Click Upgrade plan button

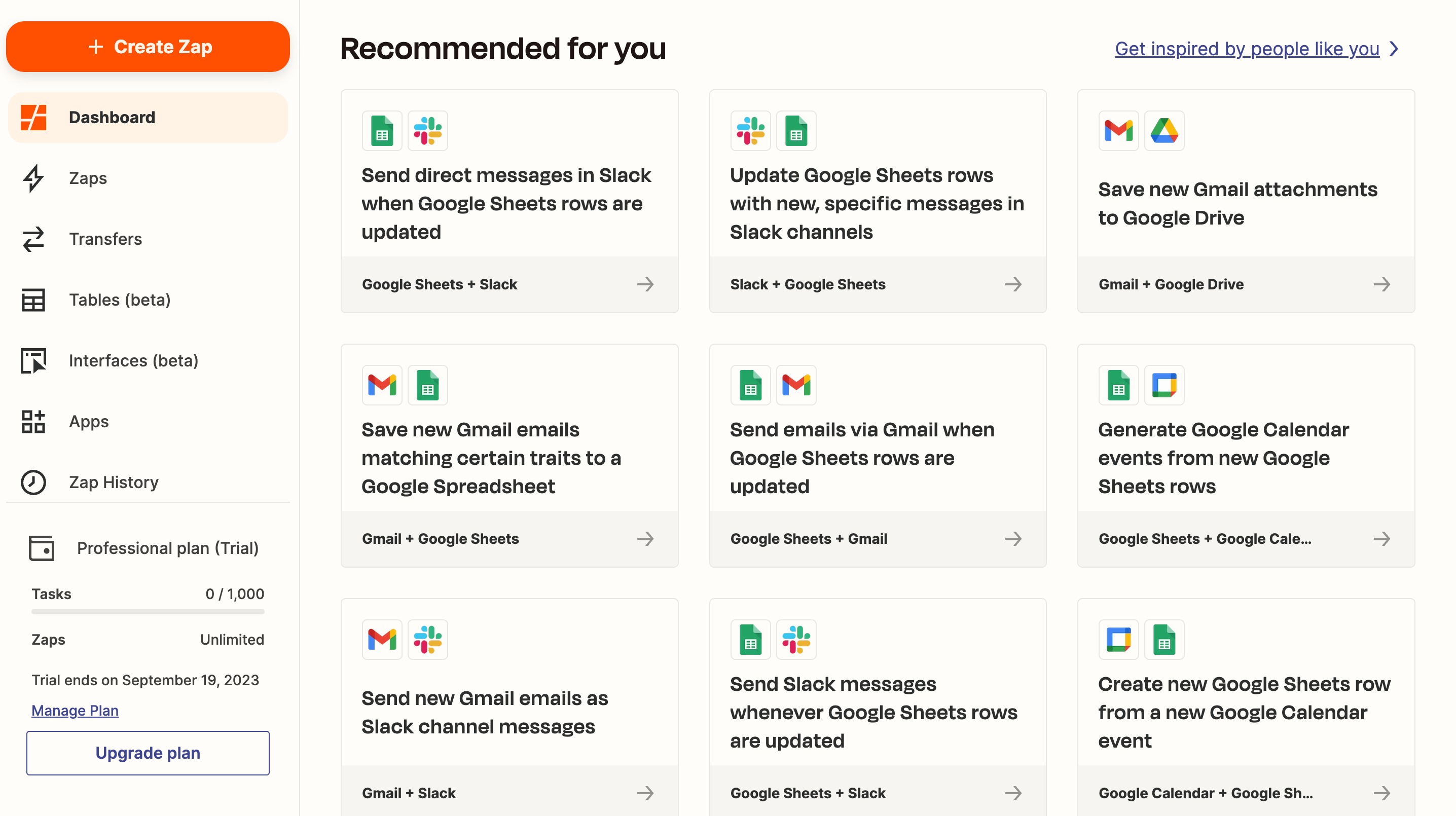[148, 752]
